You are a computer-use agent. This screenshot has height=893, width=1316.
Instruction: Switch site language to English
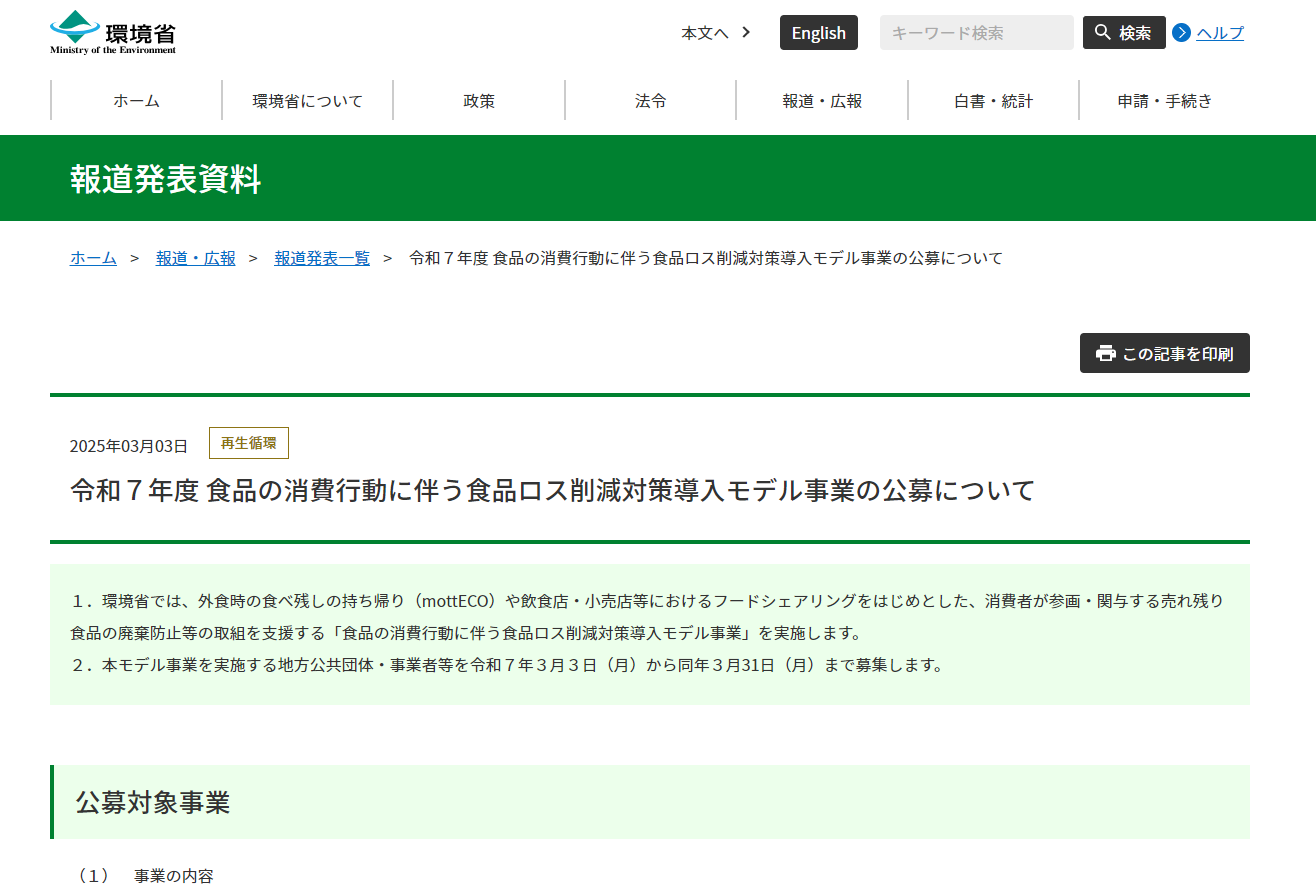818,33
